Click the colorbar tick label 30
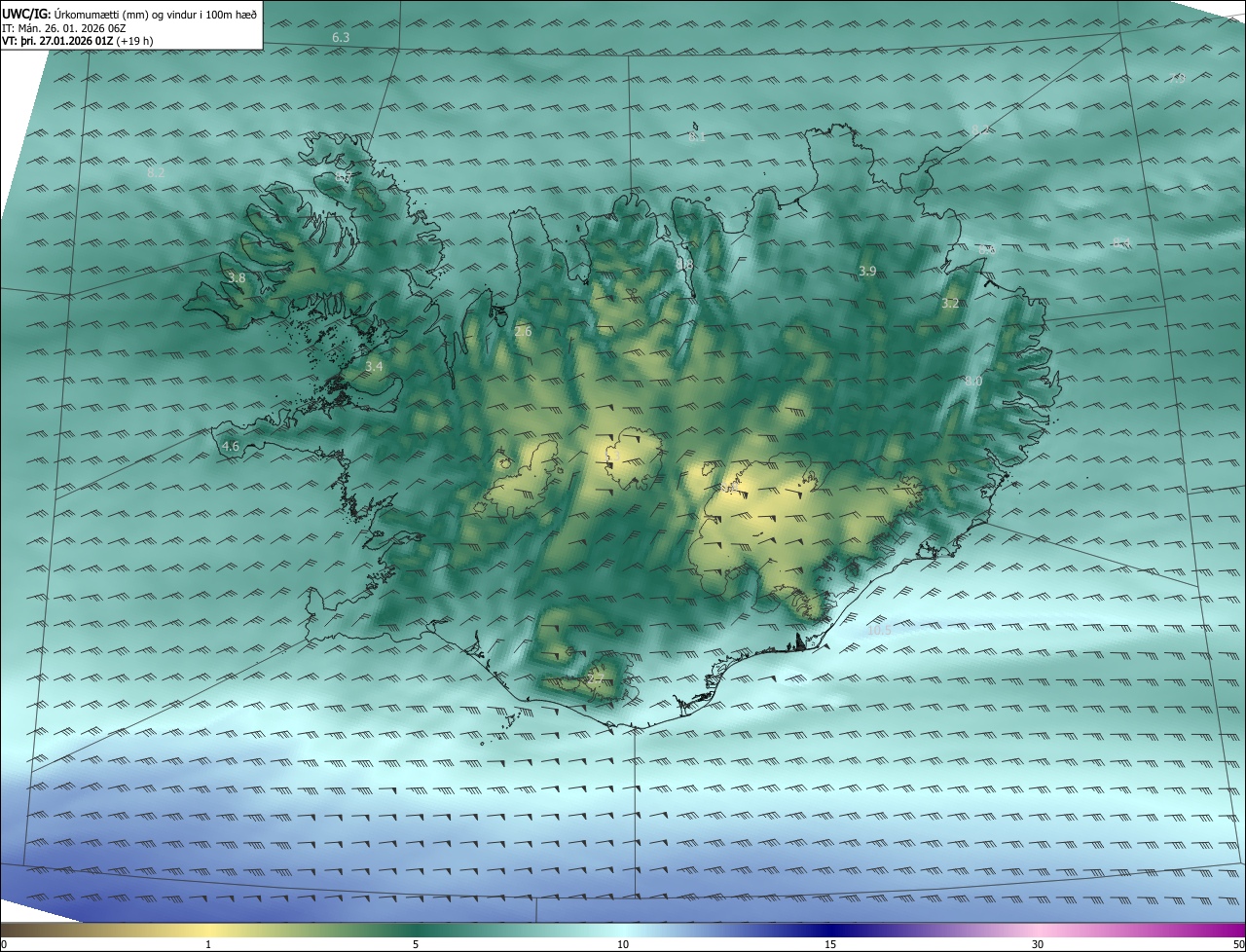Screen dimensions: 1246x952 (1038, 944)
